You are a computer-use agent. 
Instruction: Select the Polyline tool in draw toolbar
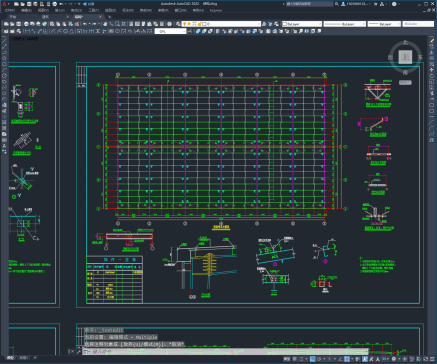click(4, 53)
